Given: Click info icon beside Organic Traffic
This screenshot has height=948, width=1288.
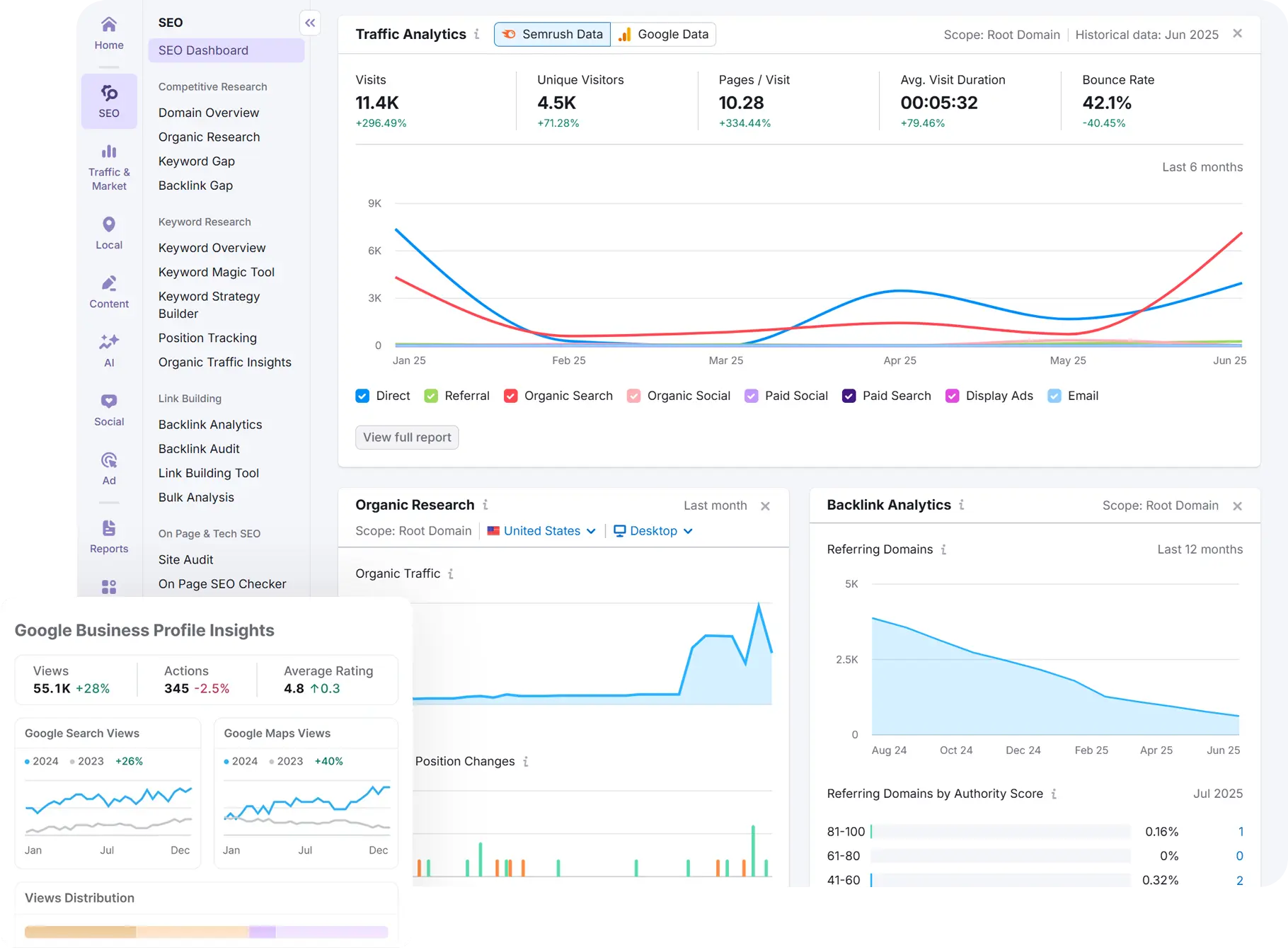Looking at the screenshot, I should click(451, 574).
